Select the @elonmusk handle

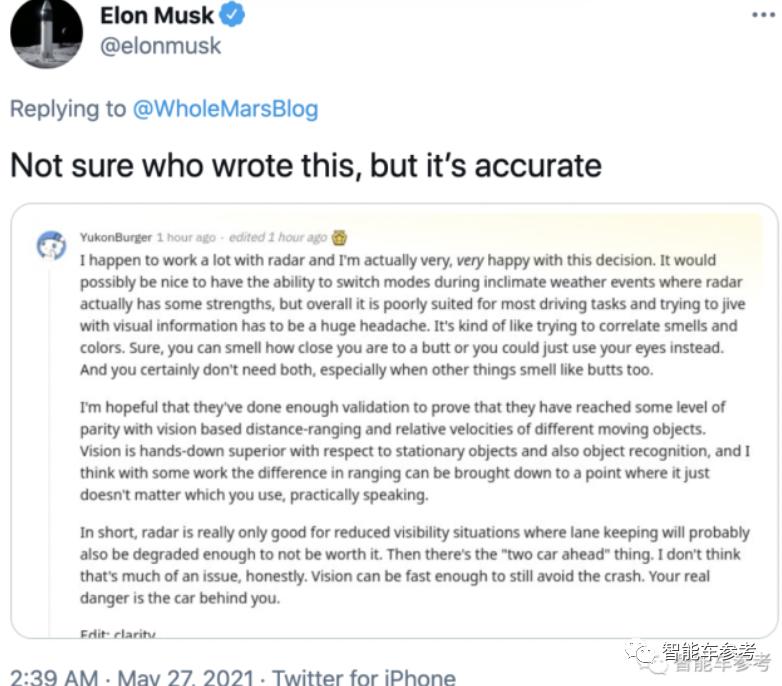coord(161,46)
